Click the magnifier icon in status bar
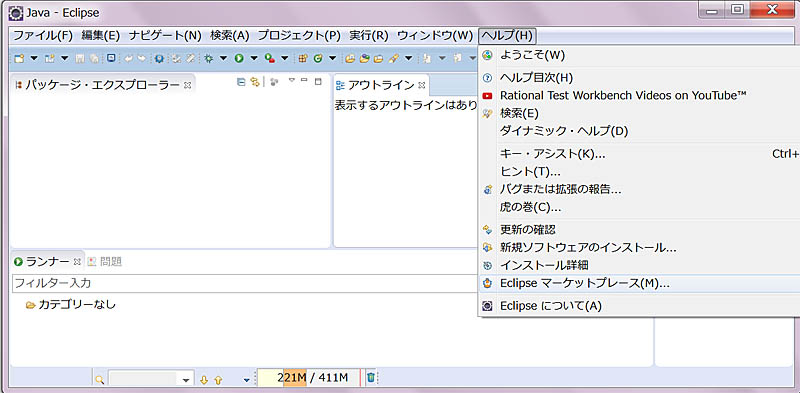The image size is (800, 393). click(100, 380)
